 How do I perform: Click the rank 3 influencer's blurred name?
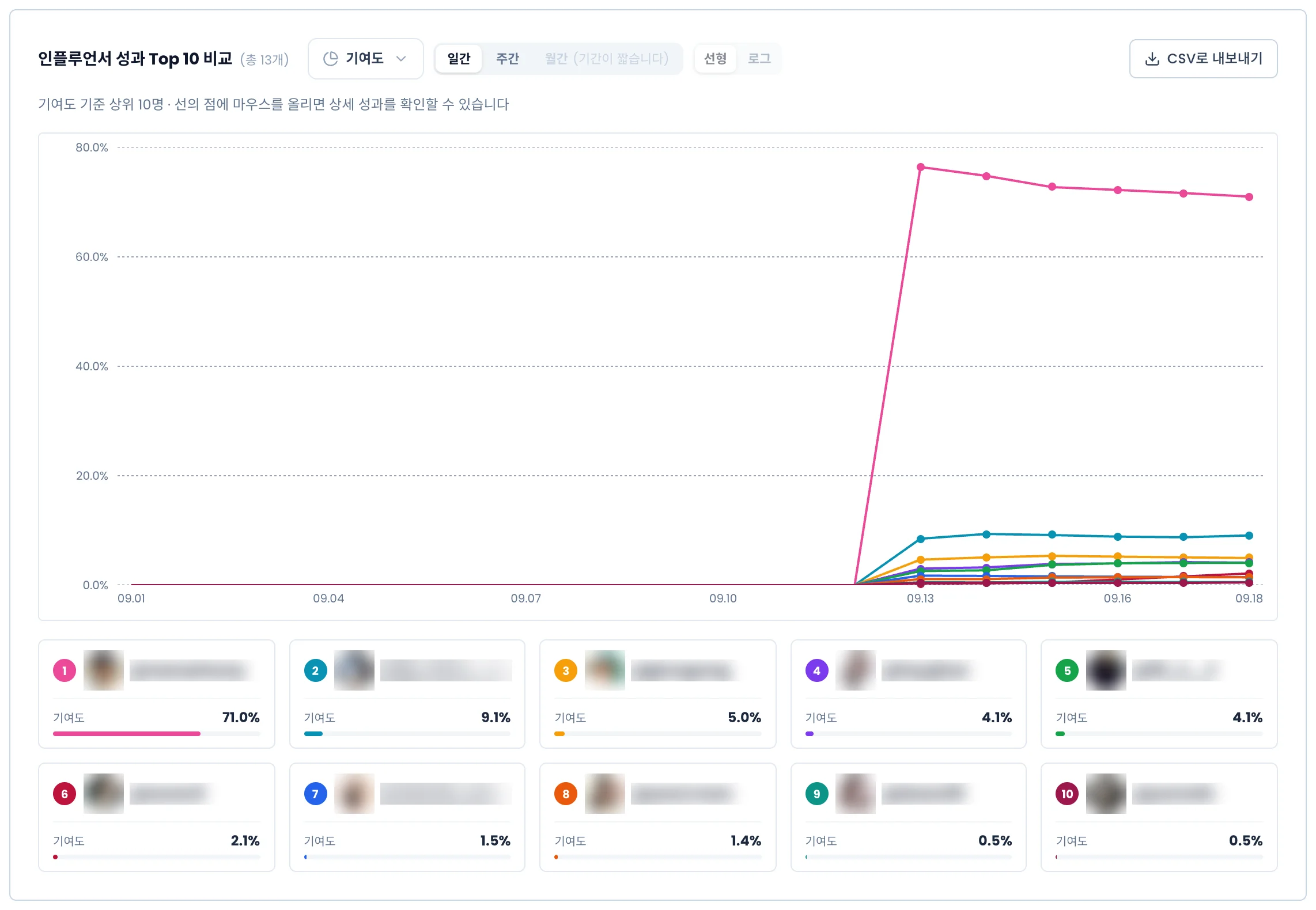click(684, 670)
